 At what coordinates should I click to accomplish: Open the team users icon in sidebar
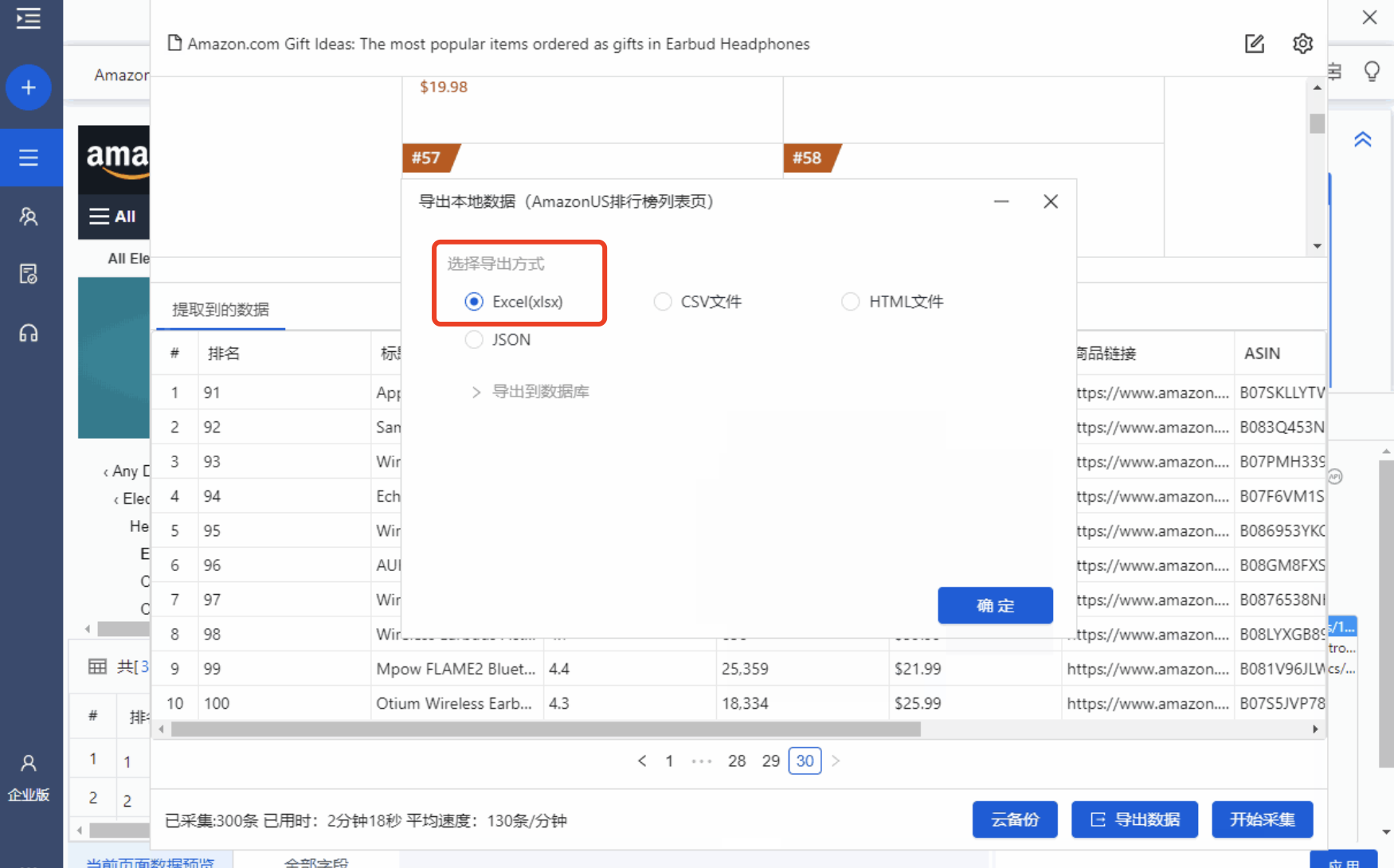[29, 217]
